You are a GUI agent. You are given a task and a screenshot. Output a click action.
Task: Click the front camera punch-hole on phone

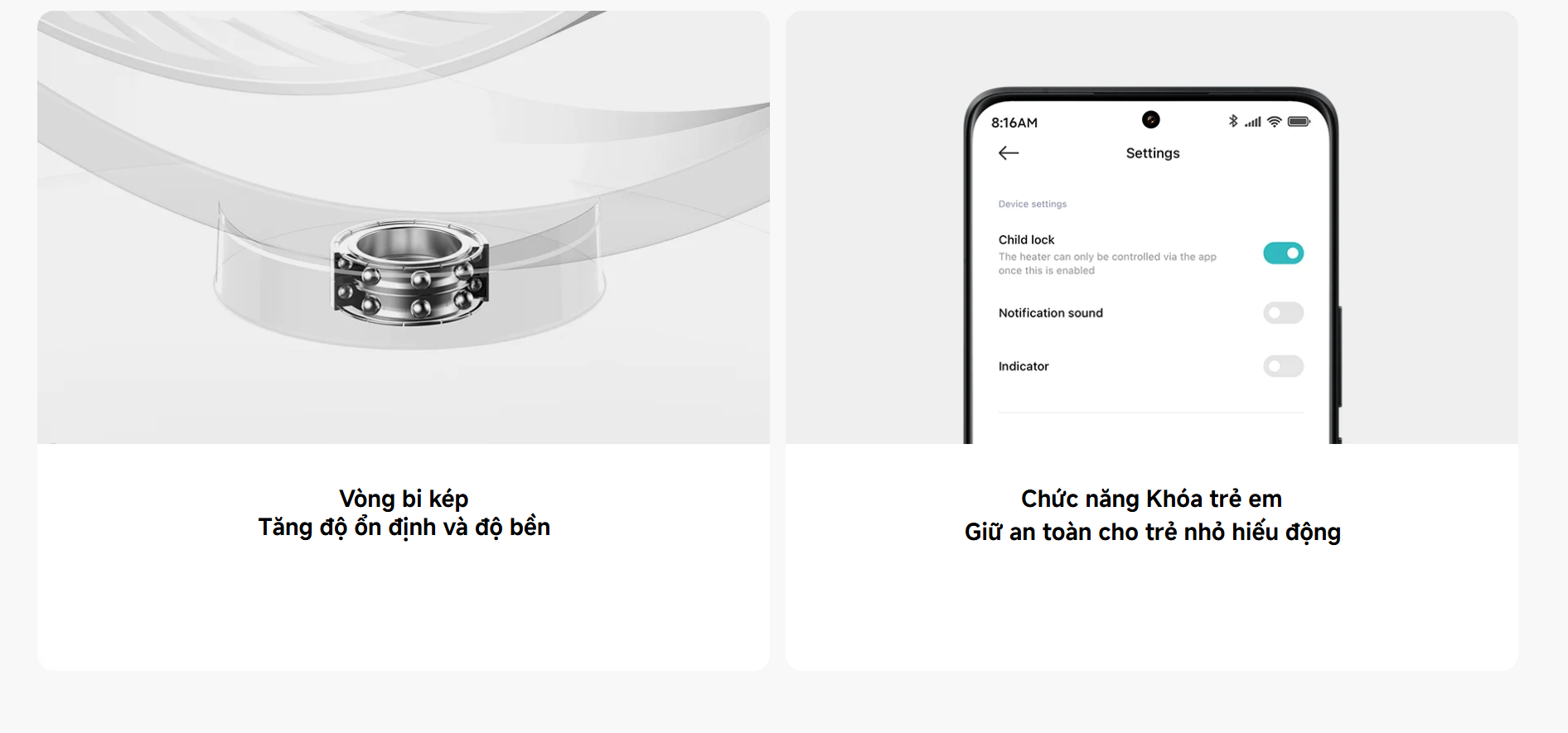(x=1151, y=120)
